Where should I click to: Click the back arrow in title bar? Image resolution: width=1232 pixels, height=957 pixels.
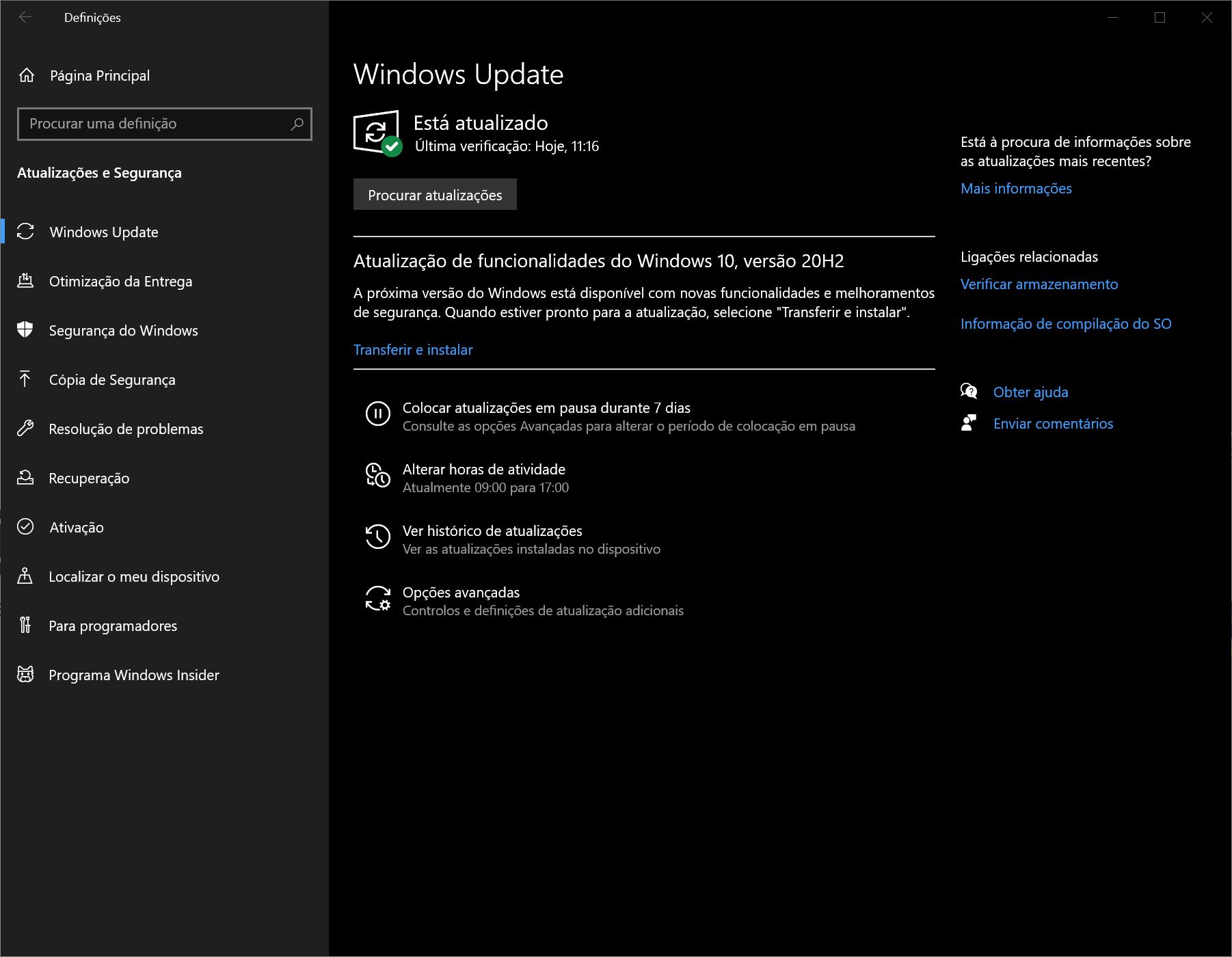pyautogui.click(x=25, y=18)
